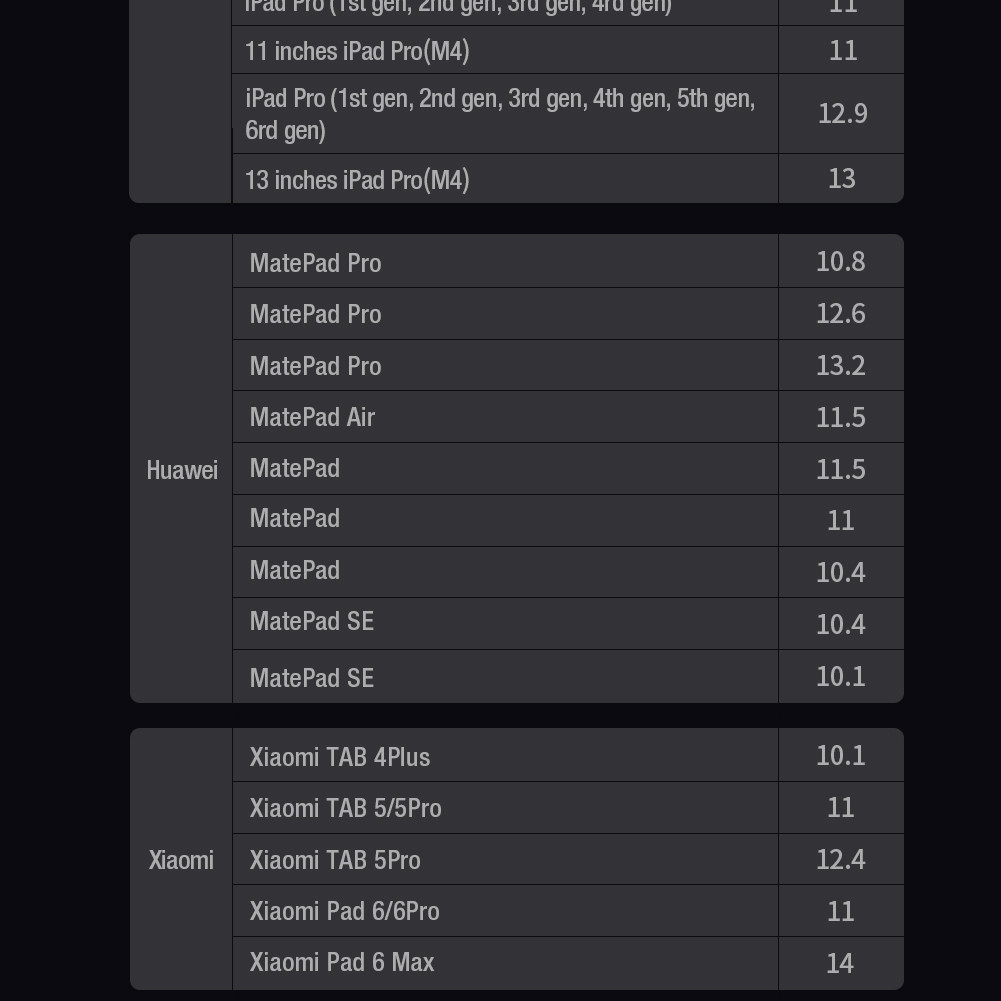Viewport: 1001px width, 1001px height.
Task: Click the Huawei brand label
Action: pos(182,470)
